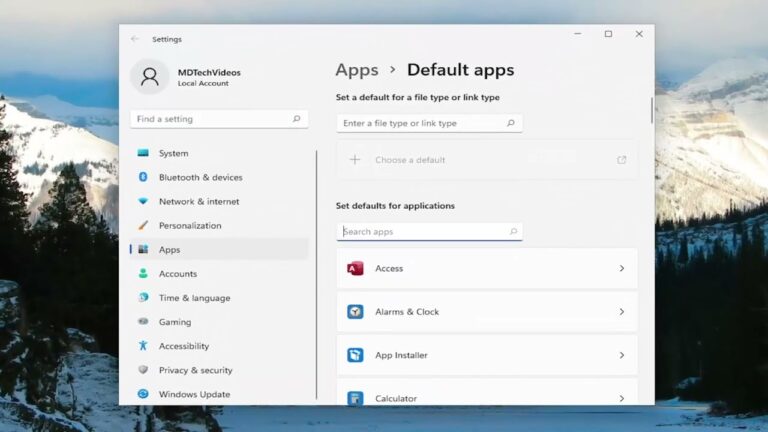Click the Time & language globe icon

pos(143,297)
